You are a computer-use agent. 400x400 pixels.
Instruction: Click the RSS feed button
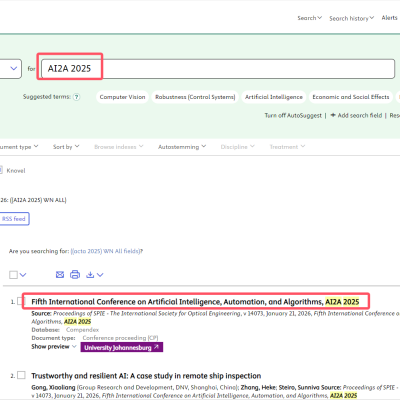(x=14, y=219)
